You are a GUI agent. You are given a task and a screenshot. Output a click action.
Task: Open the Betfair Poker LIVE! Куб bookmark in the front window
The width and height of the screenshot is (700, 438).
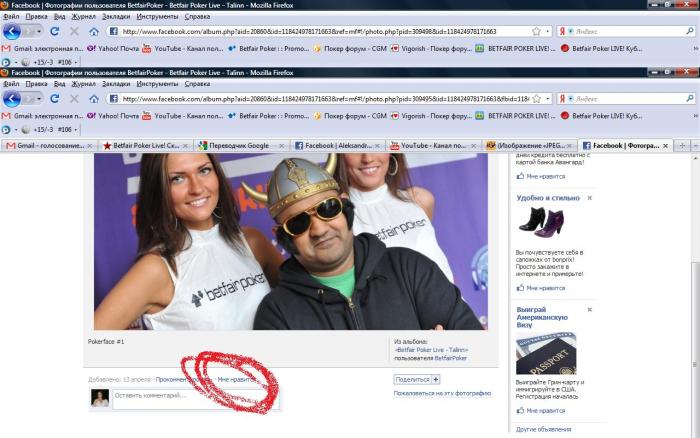point(601,116)
